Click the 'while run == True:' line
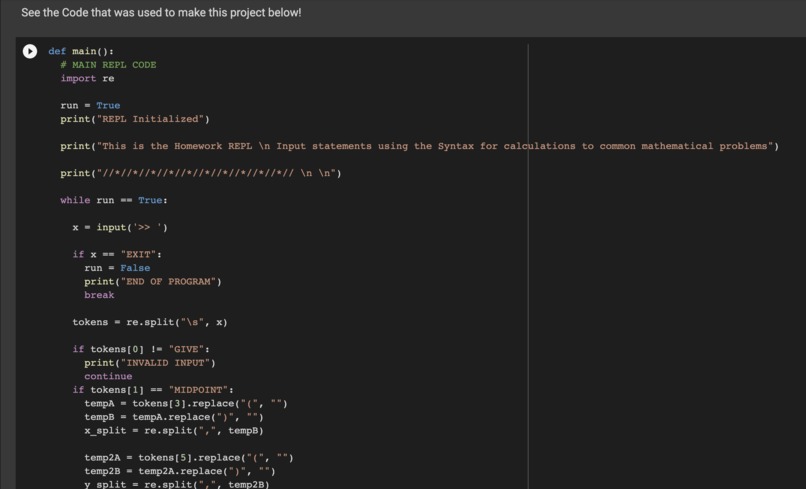Screen dimensions: 806x489 click(x=114, y=200)
